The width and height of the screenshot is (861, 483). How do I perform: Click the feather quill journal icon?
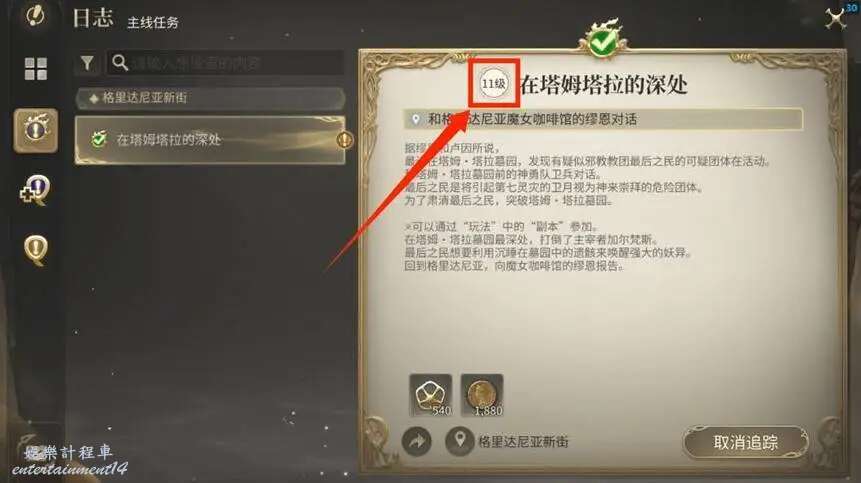[36, 15]
